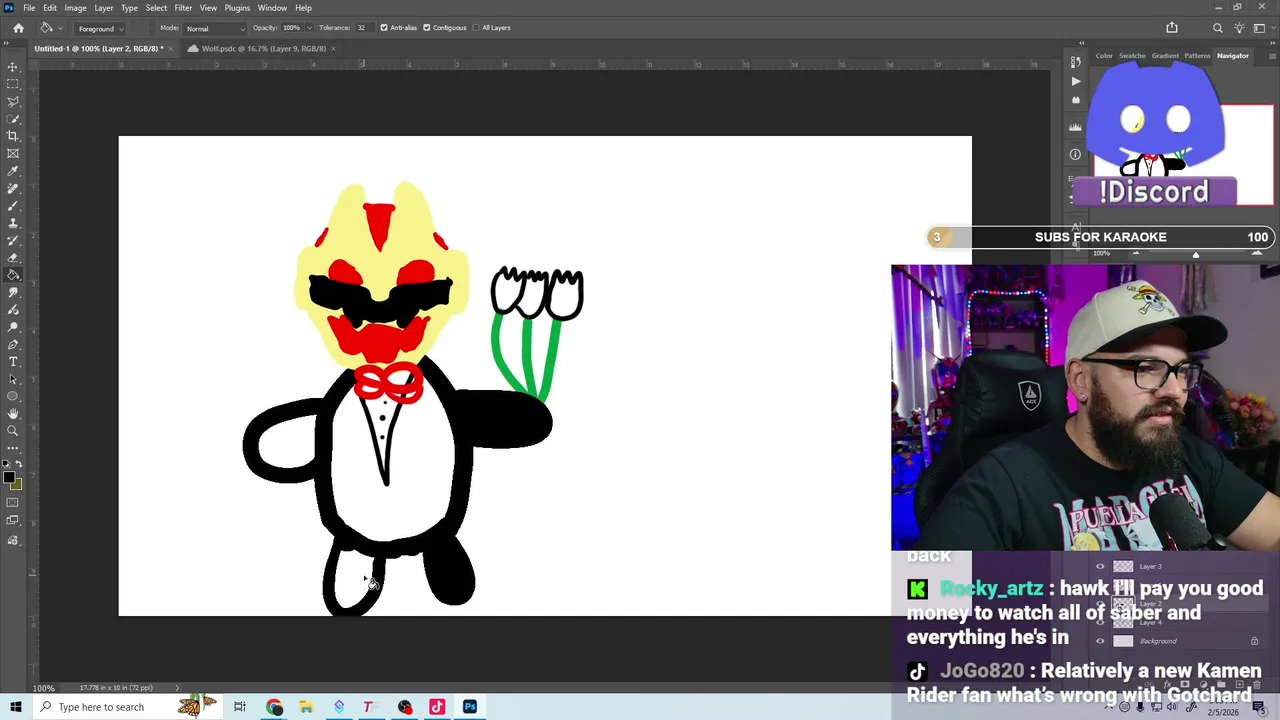Open TikTok app from the taskbar
The image size is (1280, 720).
(437, 707)
